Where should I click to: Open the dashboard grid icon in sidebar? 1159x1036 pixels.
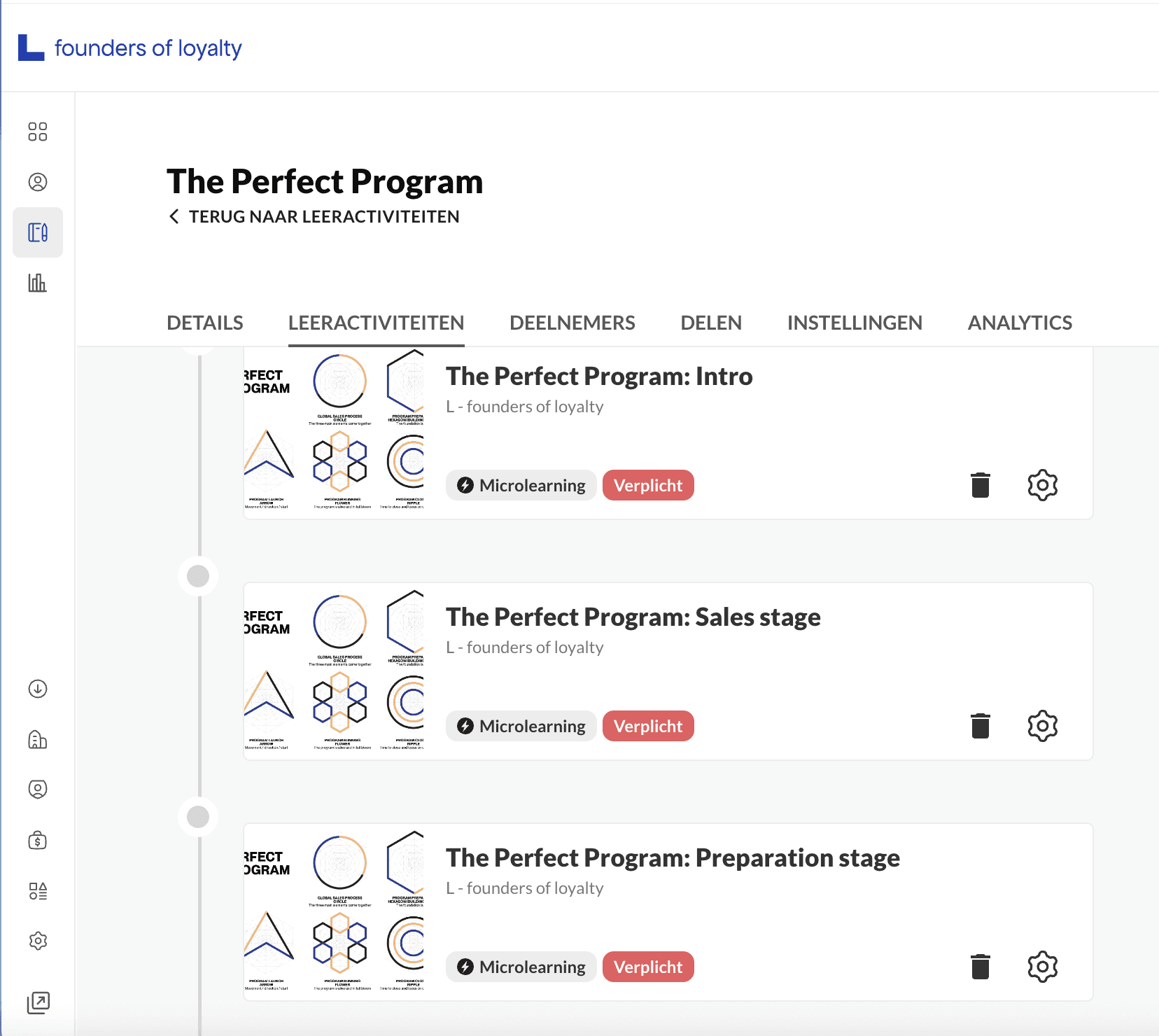(38, 132)
